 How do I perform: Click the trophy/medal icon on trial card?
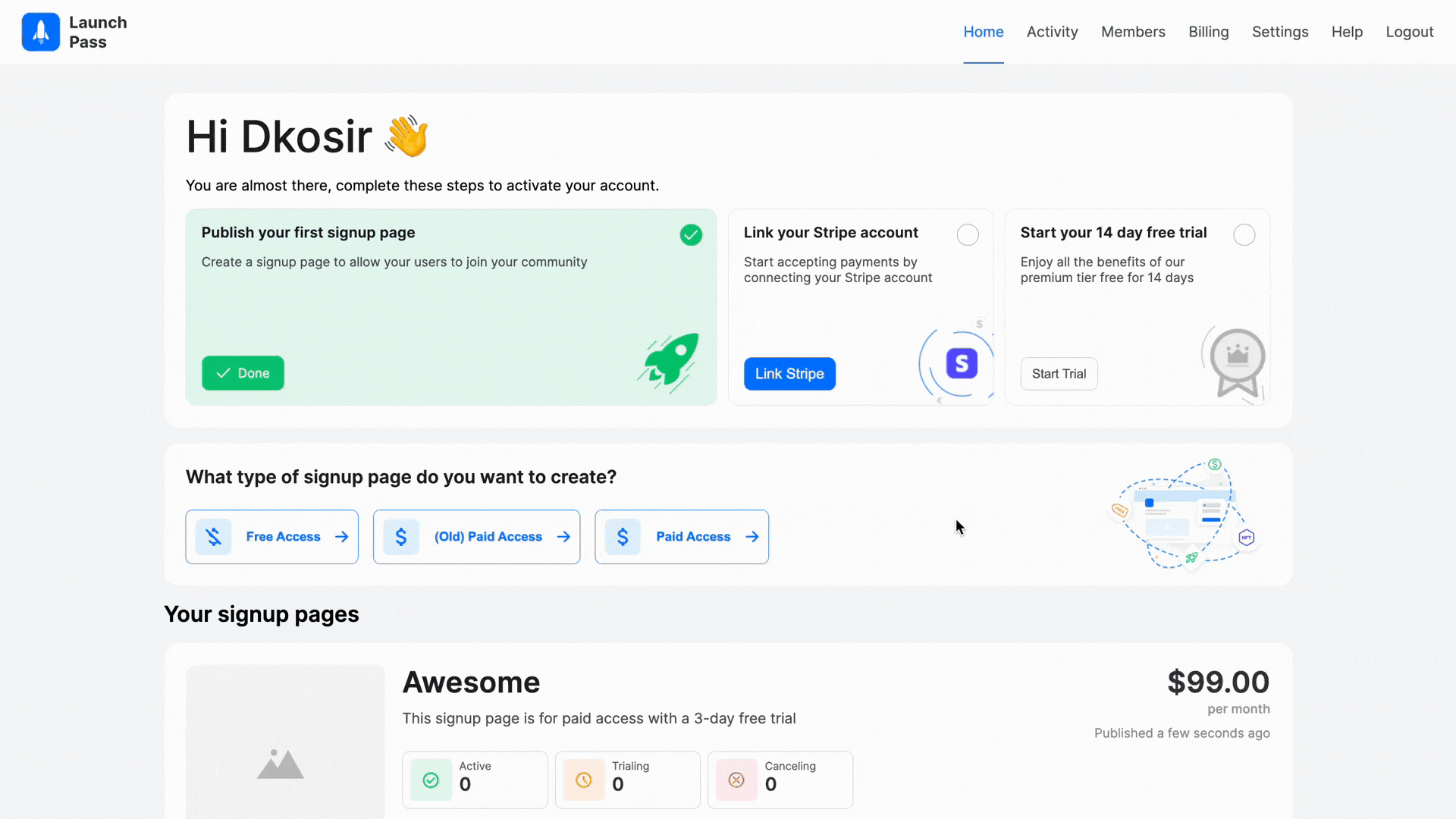click(x=1234, y=363)
